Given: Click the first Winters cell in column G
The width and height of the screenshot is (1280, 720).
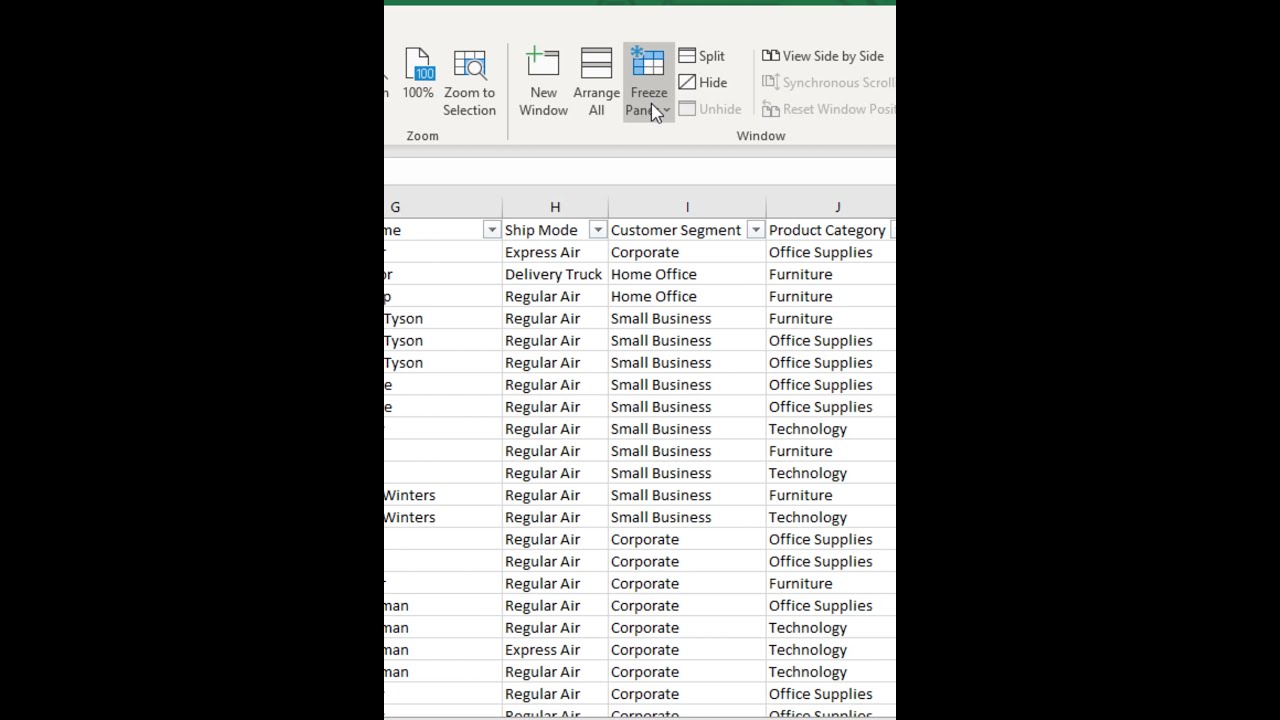Looking at the screenshot, I should tap(443, 495).
